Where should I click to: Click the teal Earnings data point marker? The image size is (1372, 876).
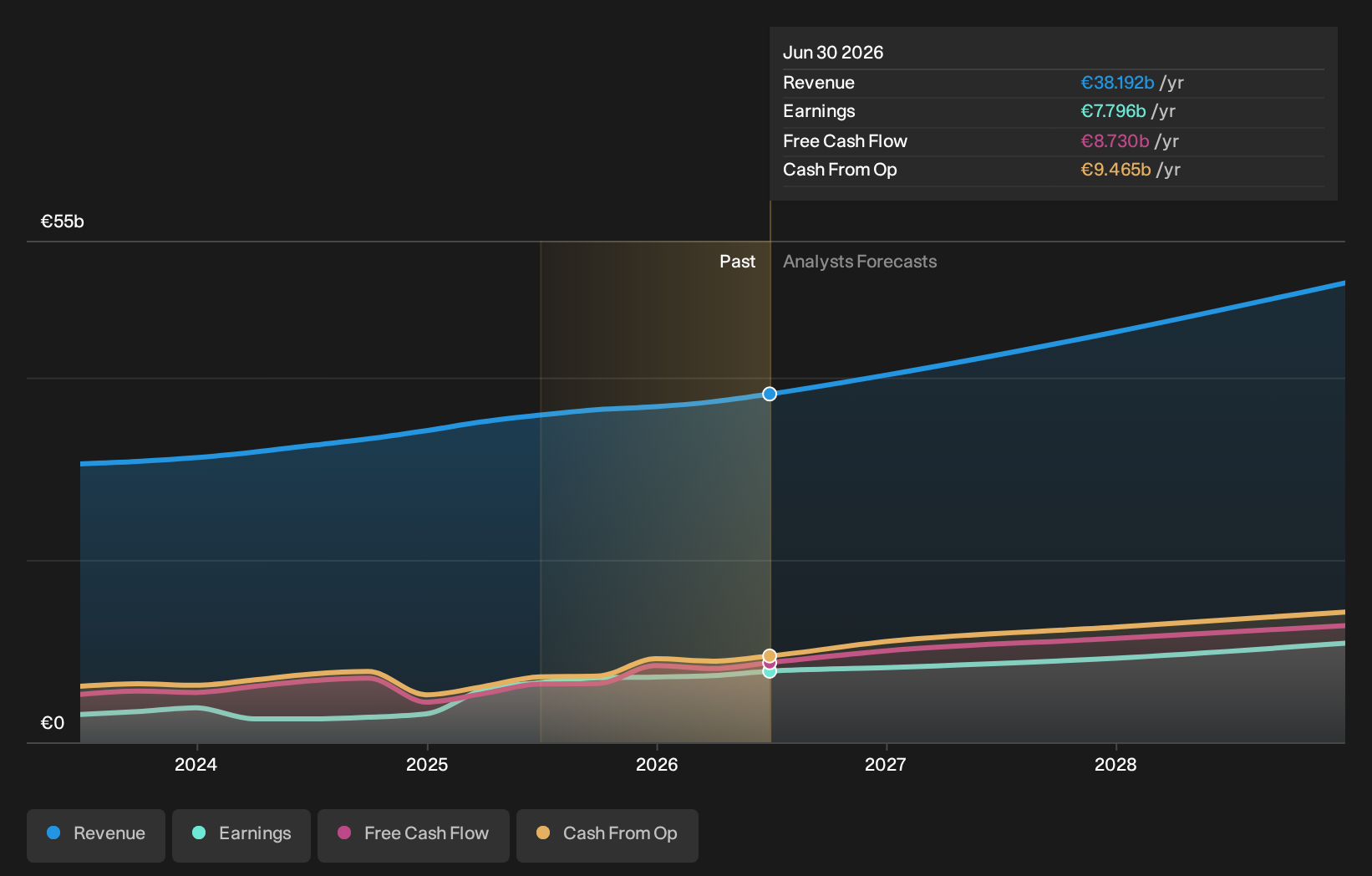(x=770, y=672)
